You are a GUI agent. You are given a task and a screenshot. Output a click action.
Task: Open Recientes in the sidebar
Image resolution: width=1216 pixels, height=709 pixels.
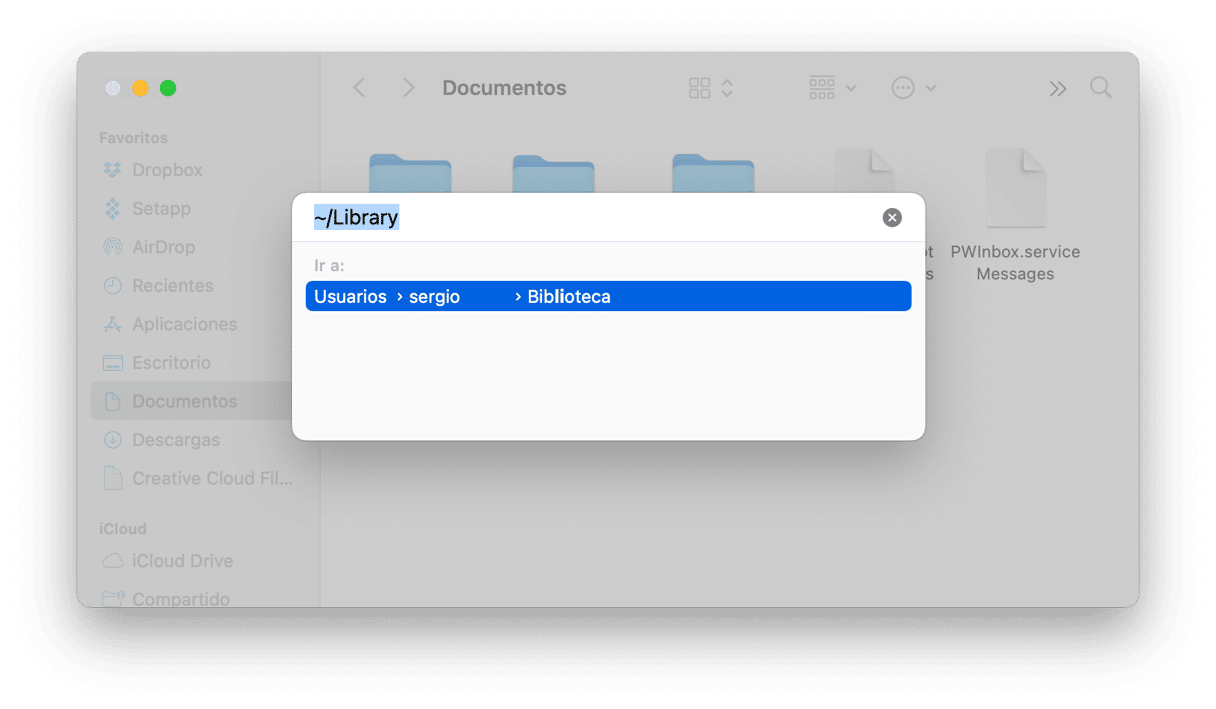pos(158,286)
